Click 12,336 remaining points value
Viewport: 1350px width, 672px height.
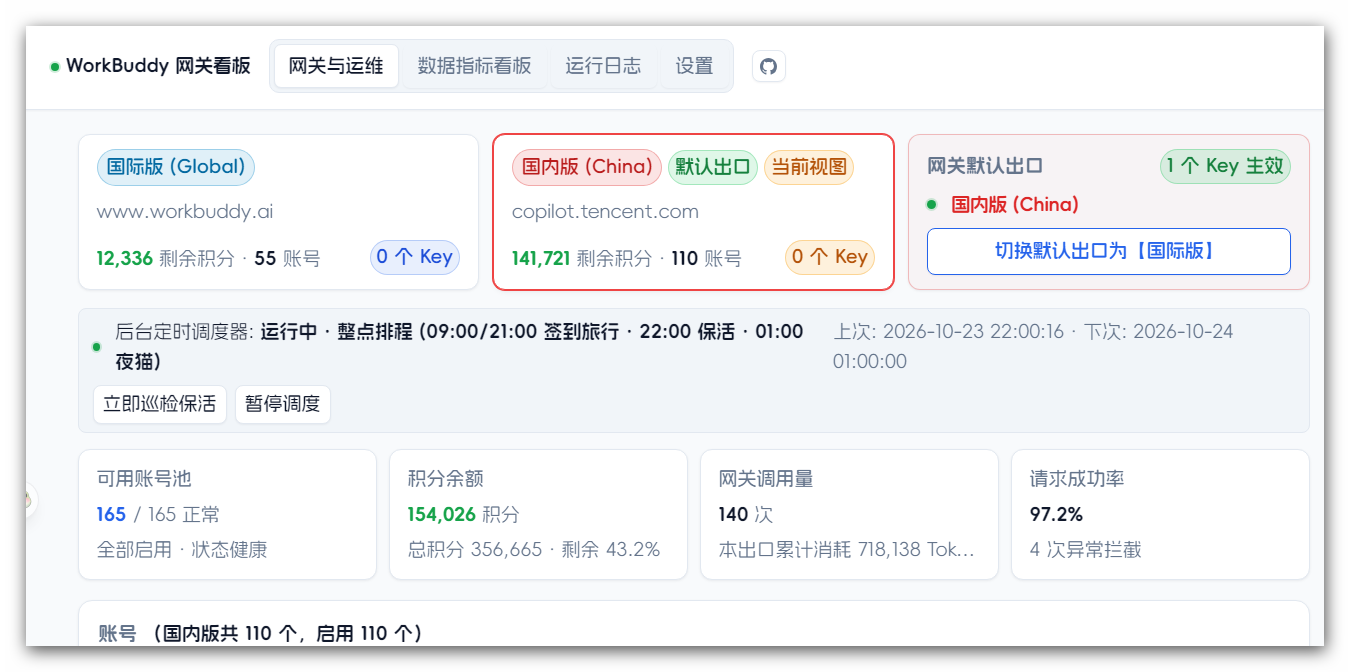click(124, 258)
